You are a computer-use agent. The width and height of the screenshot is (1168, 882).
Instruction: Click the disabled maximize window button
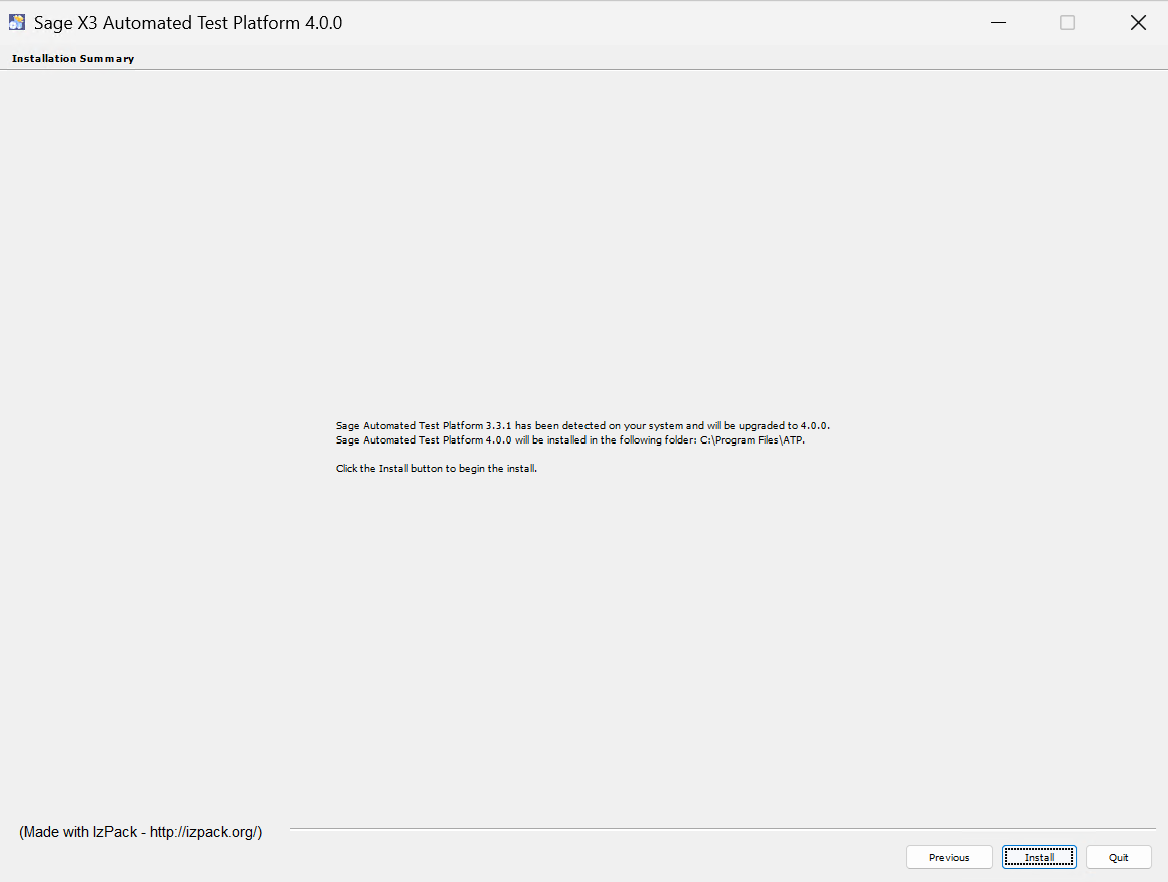point(1067,22)
